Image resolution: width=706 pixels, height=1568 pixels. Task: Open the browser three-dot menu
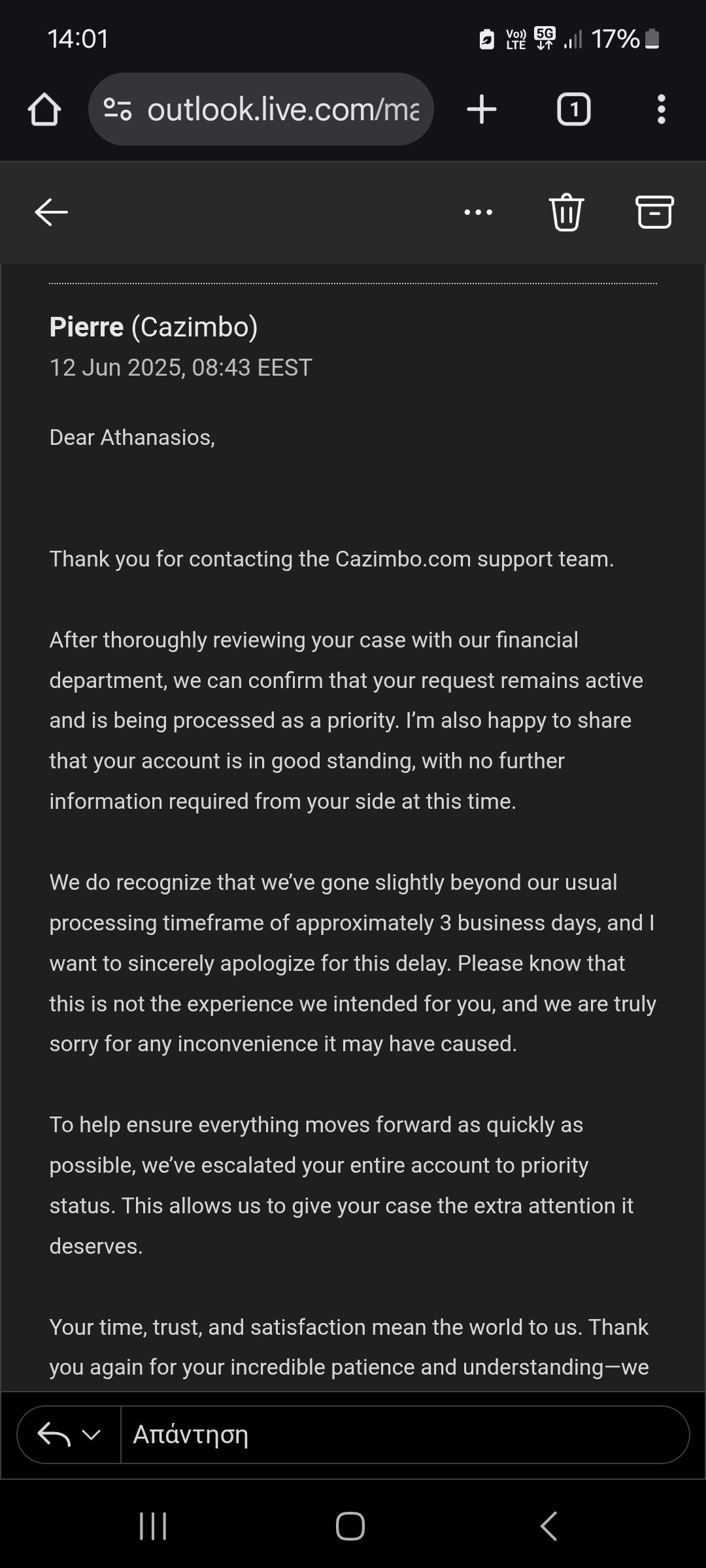coord(662,109)
